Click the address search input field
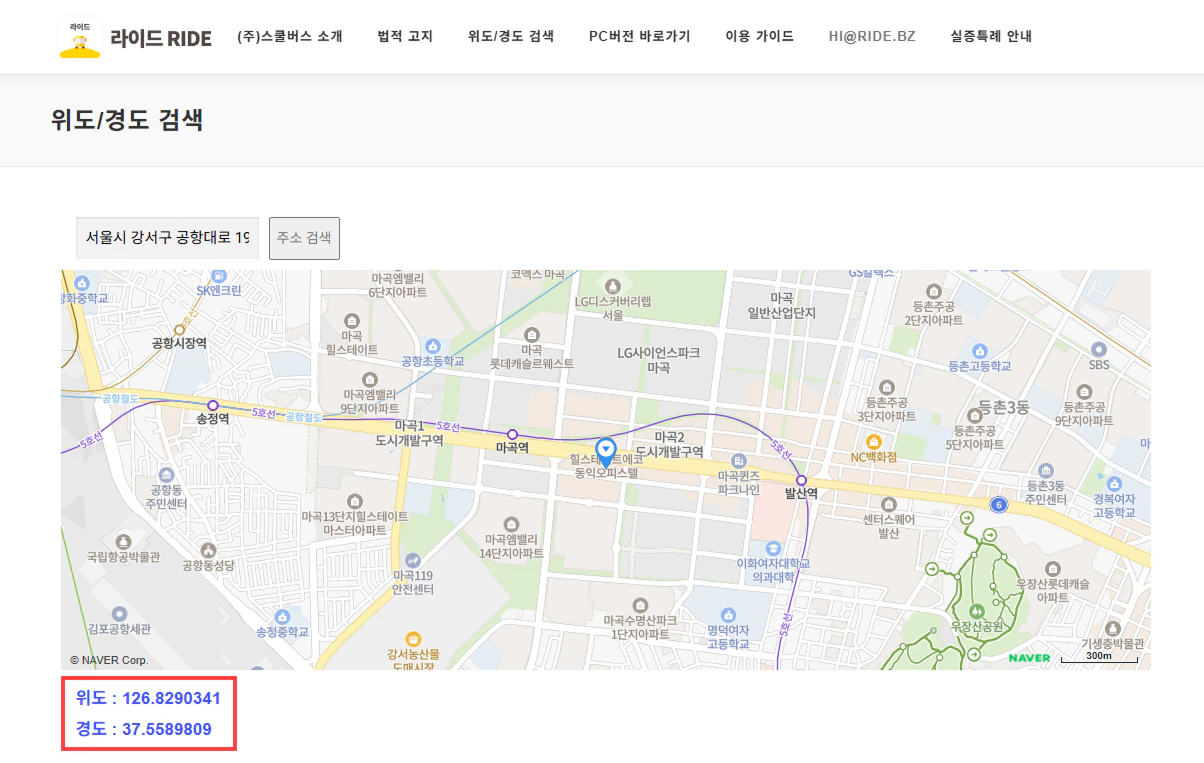The width and height of the screenshot is (1204, 763). (x=167, y=238)
